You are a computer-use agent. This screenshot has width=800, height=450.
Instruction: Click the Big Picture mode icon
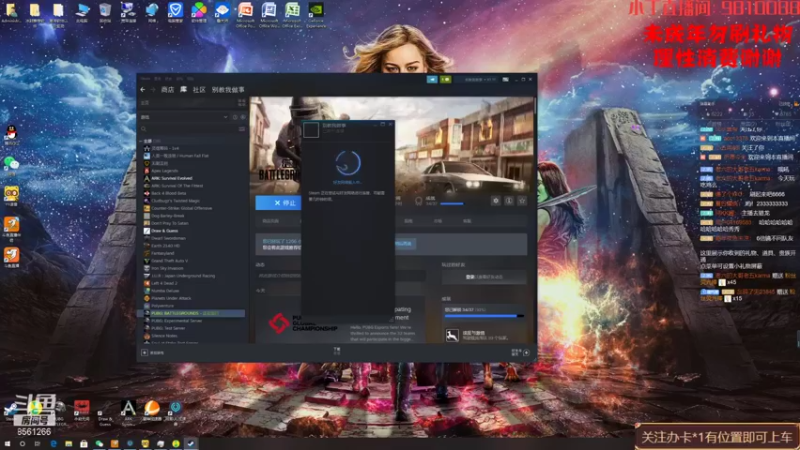506,80
